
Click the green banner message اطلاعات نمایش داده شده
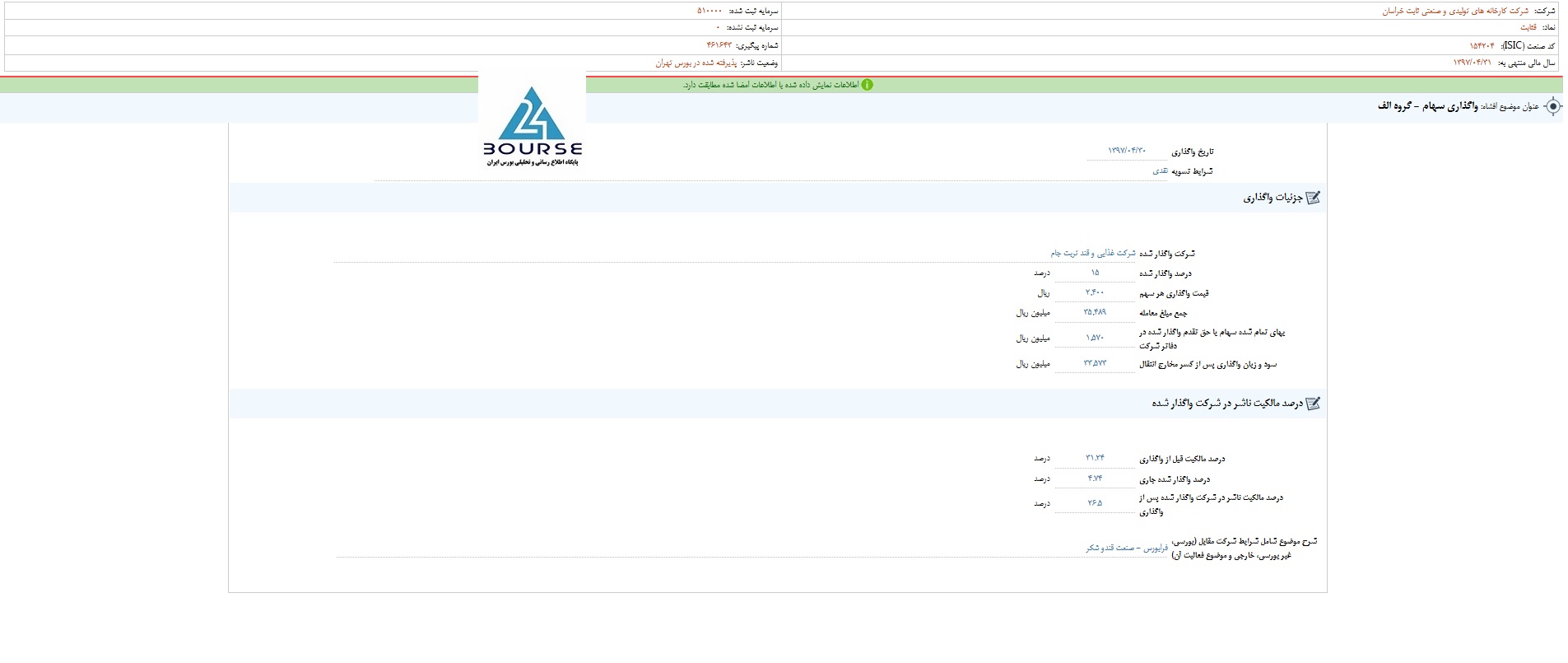(x=770, y=85)
